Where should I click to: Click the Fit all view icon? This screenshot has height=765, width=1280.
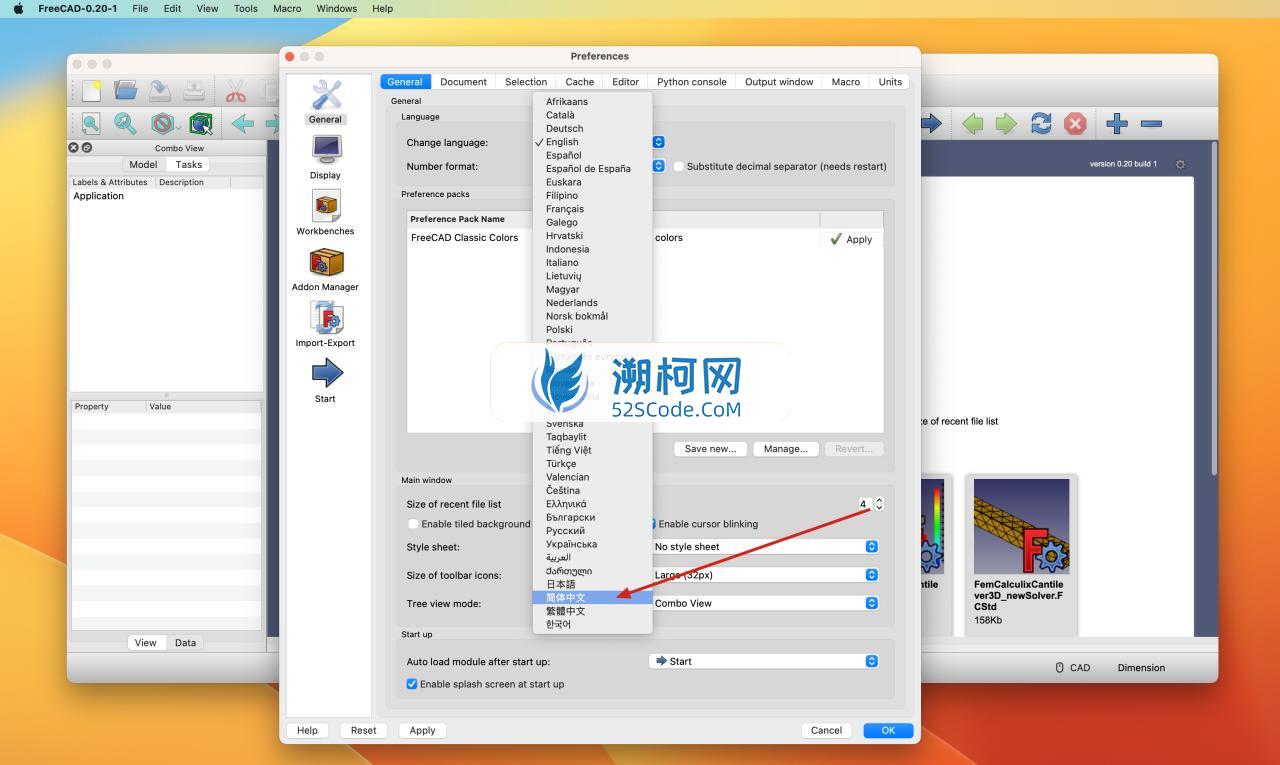pos(91,124)
